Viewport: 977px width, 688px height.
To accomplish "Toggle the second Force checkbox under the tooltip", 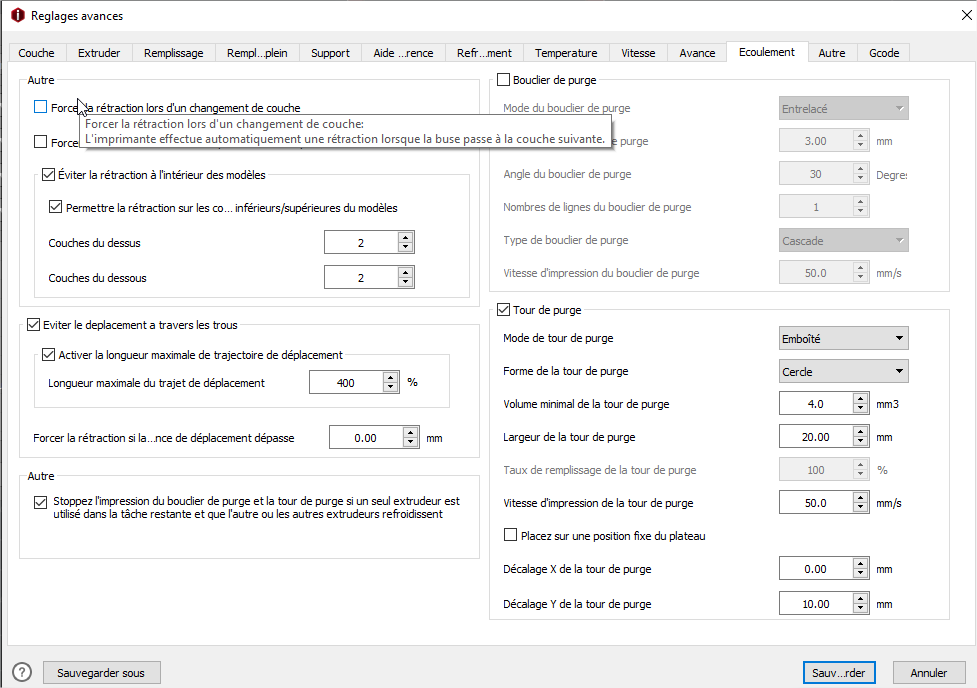I will pos(41,142).
